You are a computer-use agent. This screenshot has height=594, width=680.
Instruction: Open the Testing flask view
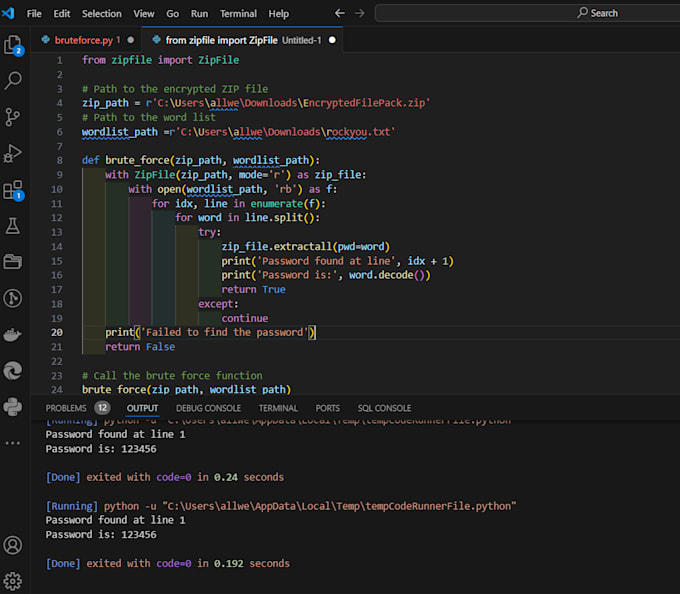[13, 226]
